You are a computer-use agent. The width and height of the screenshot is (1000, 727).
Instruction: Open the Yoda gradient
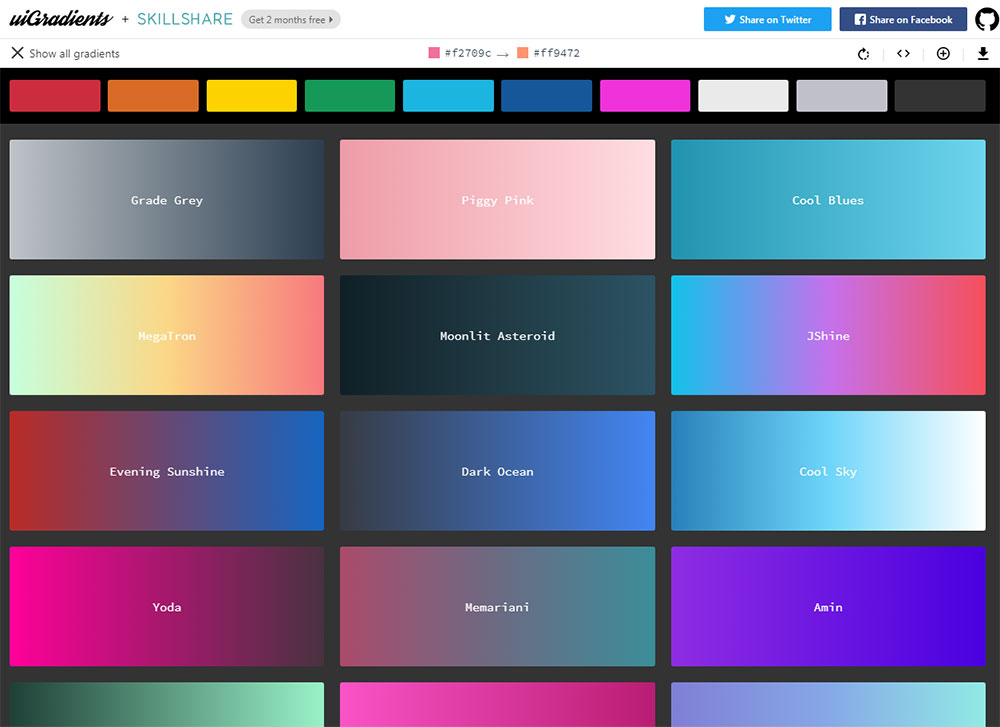[x=166, y=606]
